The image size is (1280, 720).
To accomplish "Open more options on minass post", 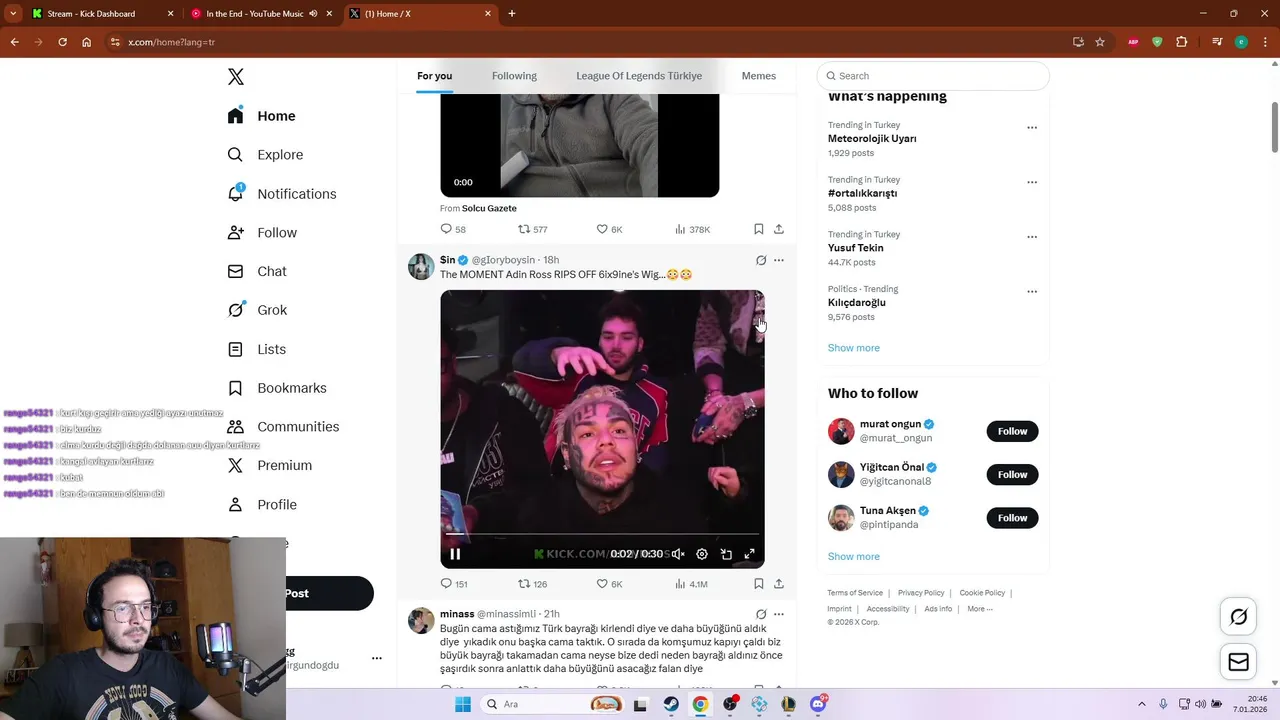I will [779, 614].
